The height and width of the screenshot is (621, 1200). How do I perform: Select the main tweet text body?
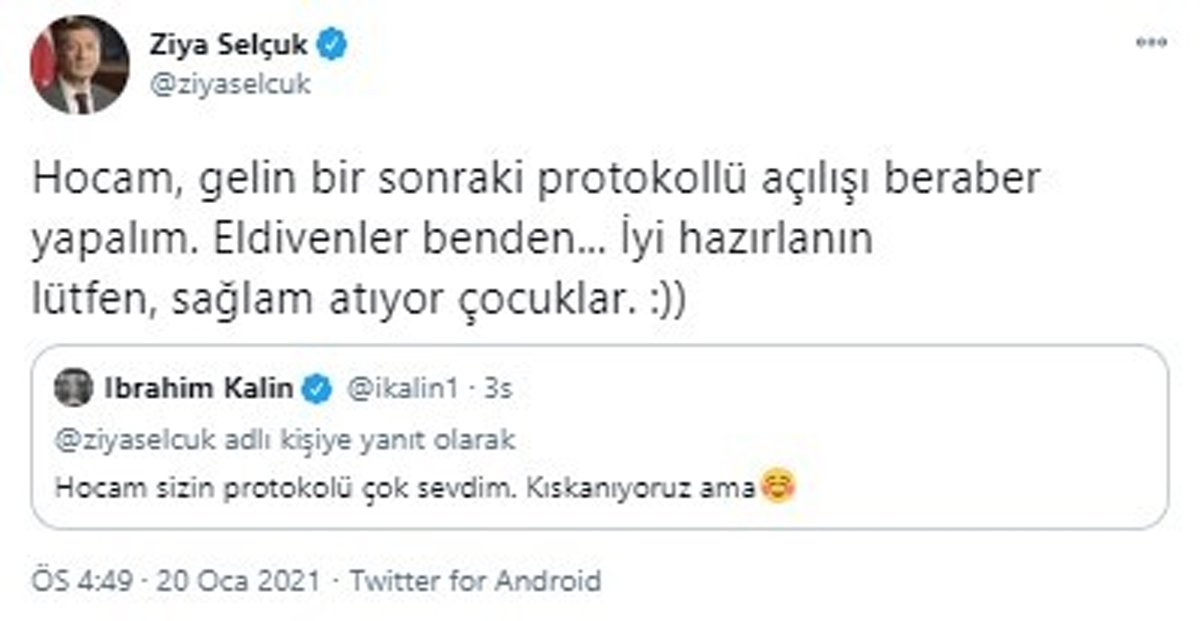pos(500,235)
